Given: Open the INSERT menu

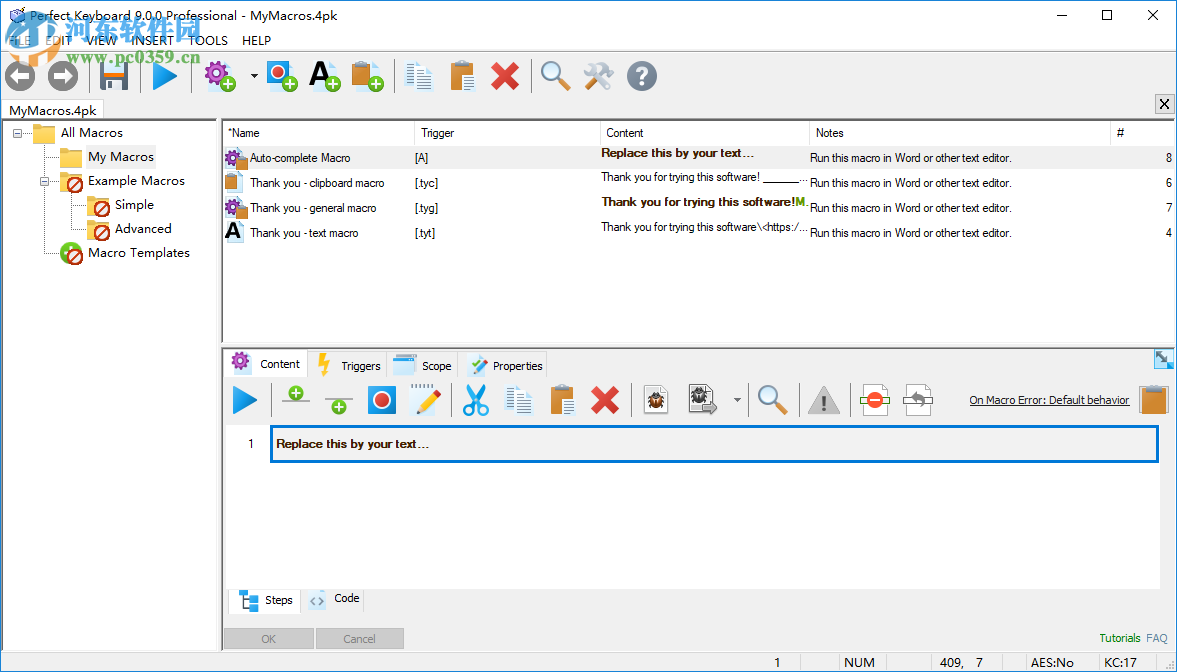Looking at the screenshot, I should pos(152,41).
